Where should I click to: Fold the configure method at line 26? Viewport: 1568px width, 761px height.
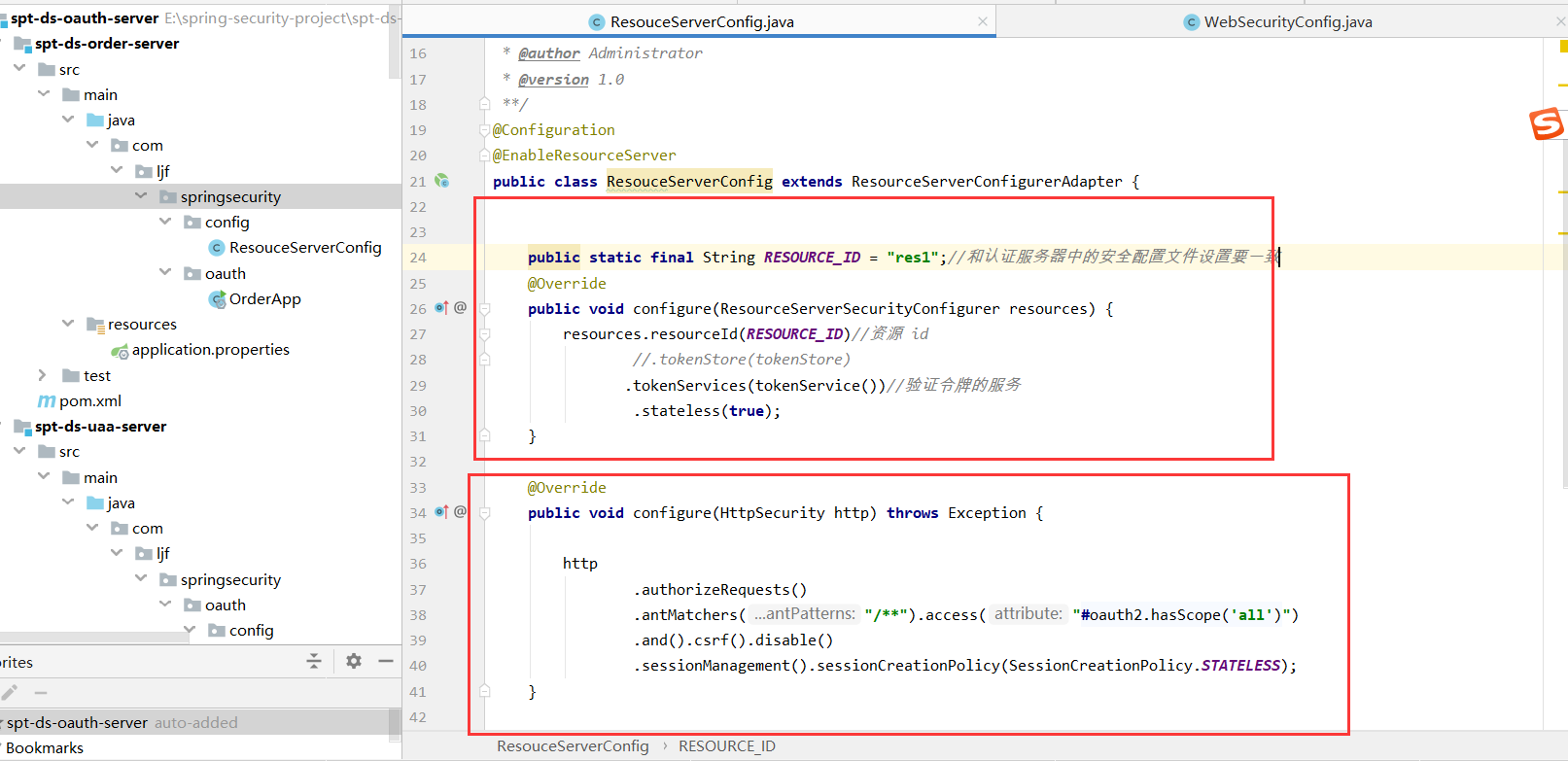click(x=484, y=308)
